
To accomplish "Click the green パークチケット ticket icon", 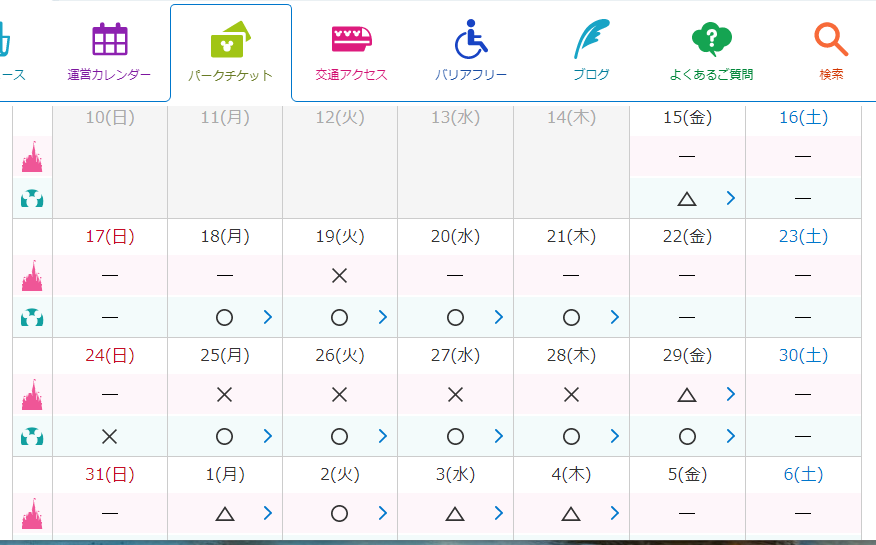I will pyautogui.click(x=230, y=40).
